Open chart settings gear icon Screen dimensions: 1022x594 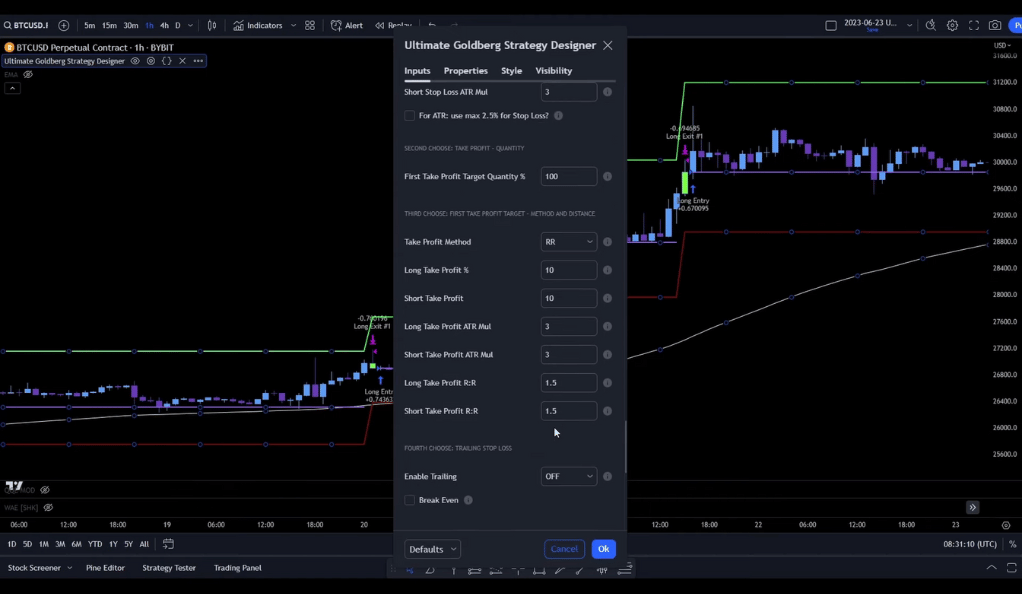952,25
